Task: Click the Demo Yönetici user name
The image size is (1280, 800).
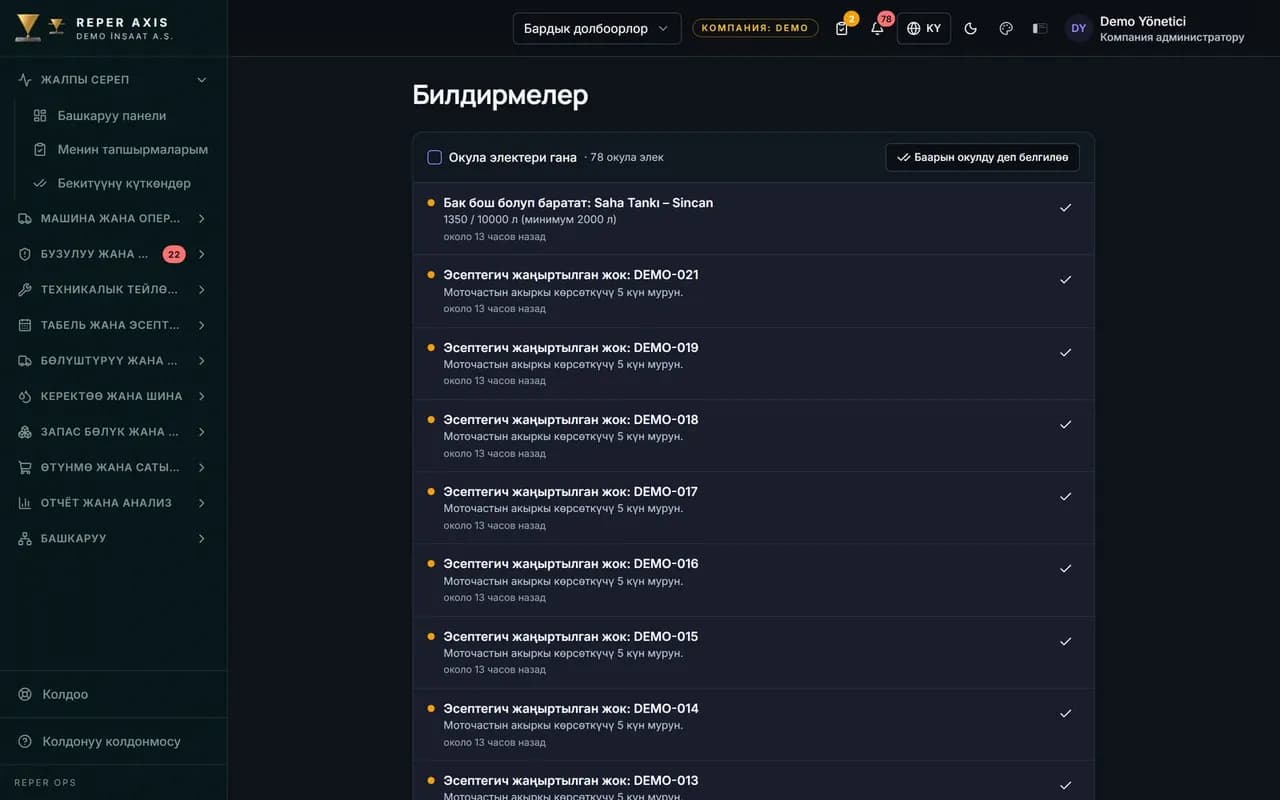Action: 1143,21
